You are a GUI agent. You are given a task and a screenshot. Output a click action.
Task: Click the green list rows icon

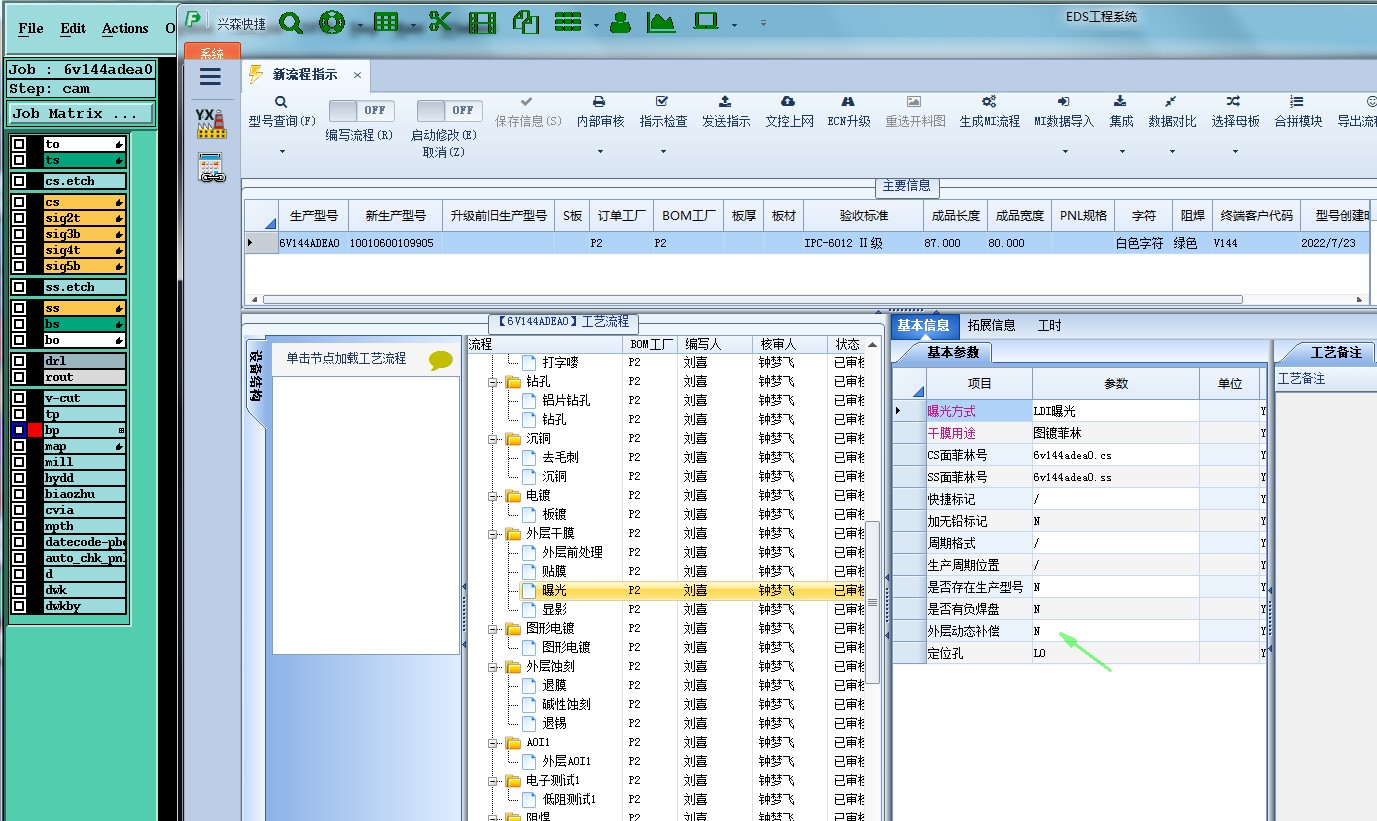(x=568, y=22)
